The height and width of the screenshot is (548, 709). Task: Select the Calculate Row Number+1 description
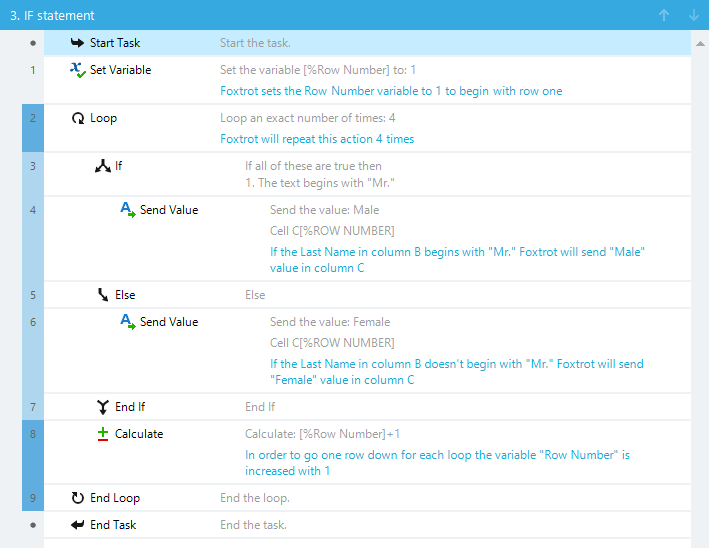[x=322, y=434]
